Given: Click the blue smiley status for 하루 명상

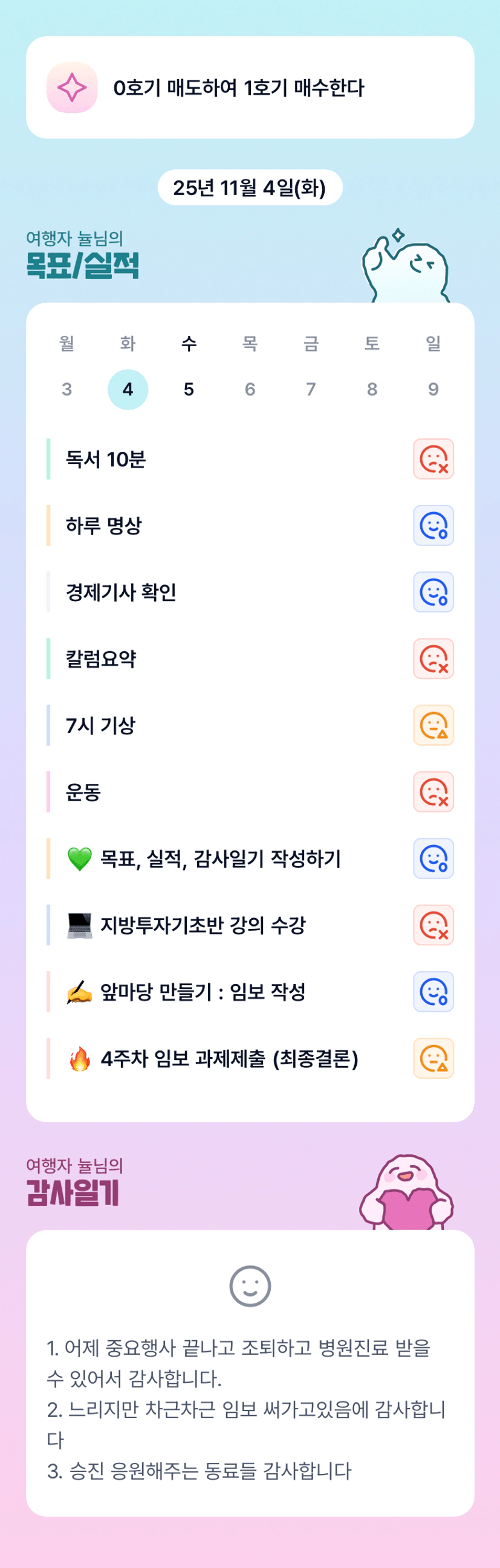Looking at the screenshot, I should coord(433,525).
